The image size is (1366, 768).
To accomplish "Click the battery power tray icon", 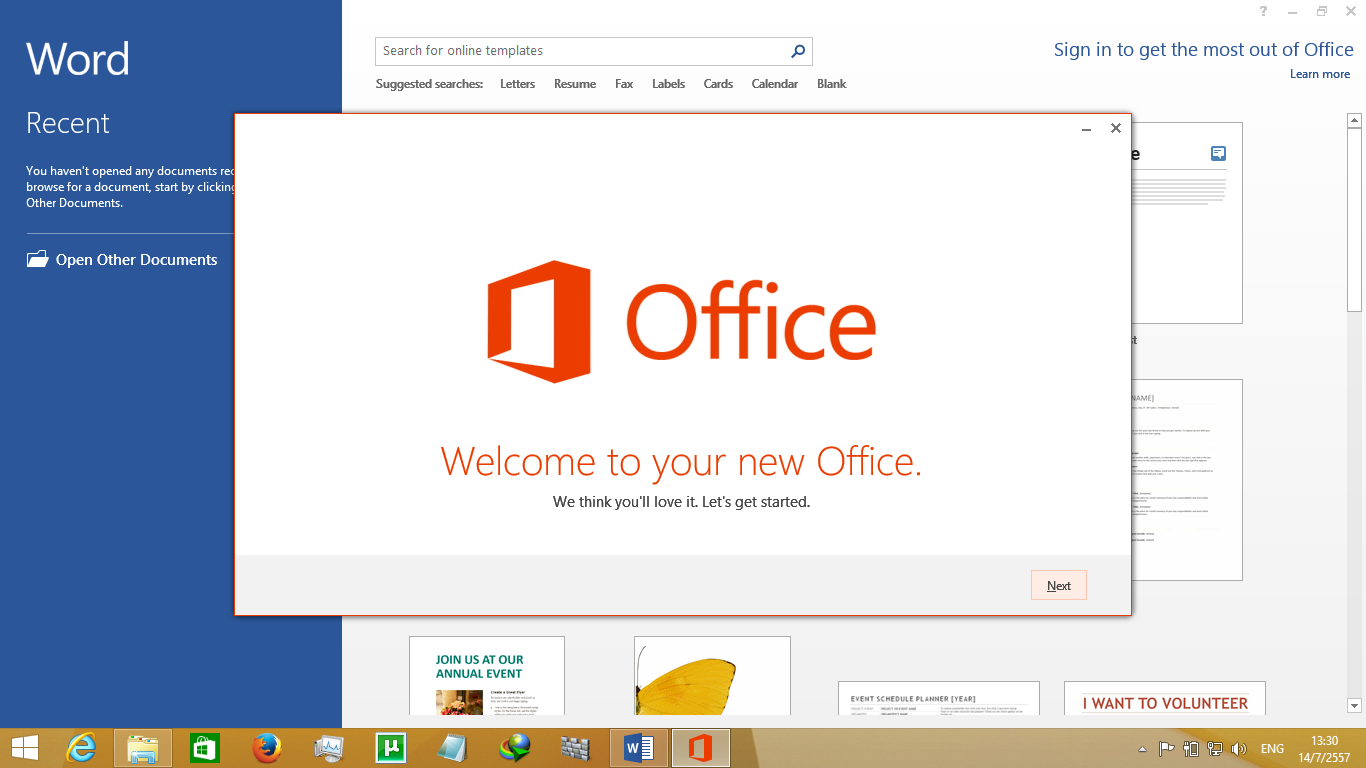I will pyautogui.click(x=1191, y=748).
